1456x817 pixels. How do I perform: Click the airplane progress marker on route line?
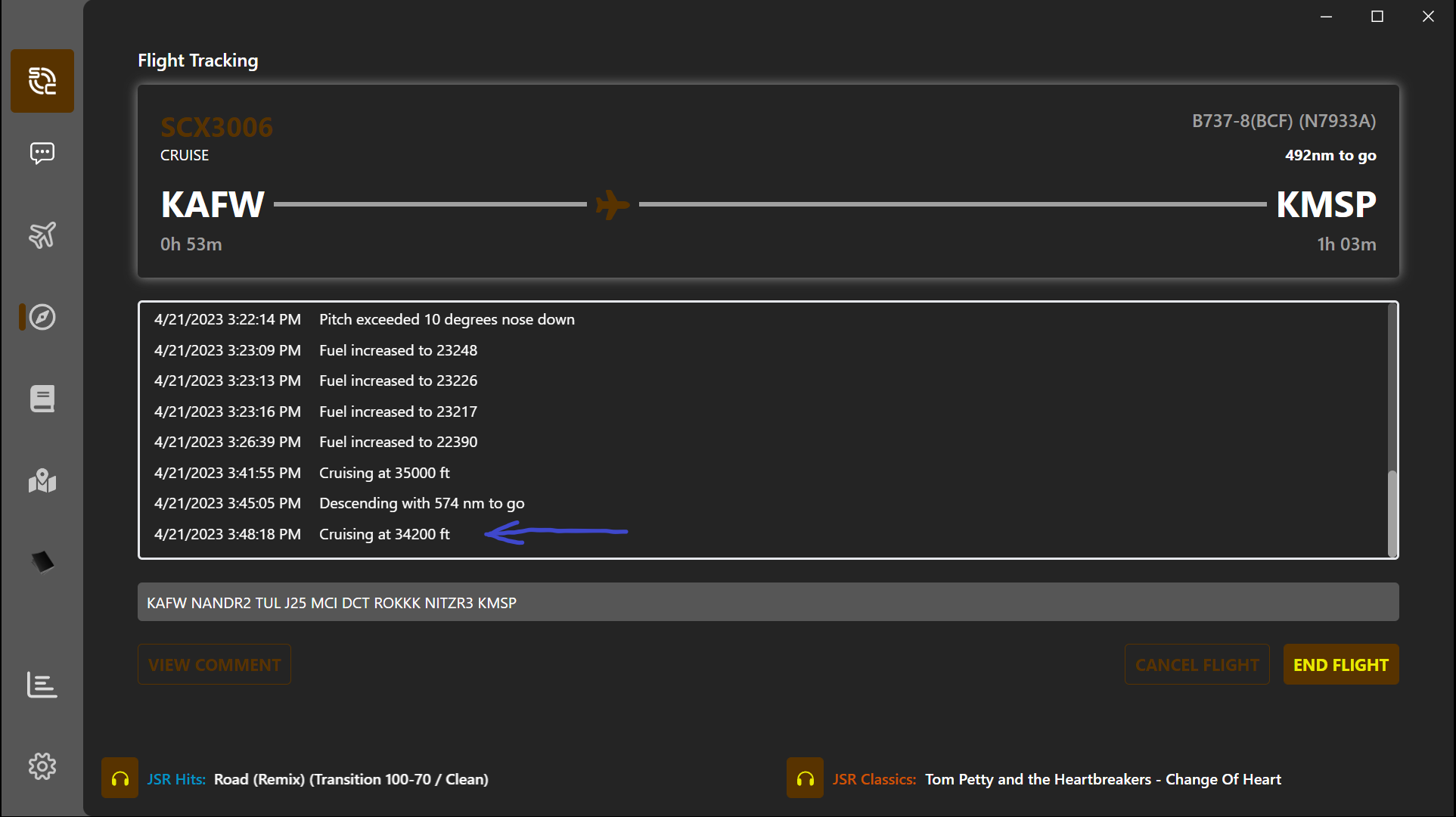pyautogui.click(x=612, y=204)
